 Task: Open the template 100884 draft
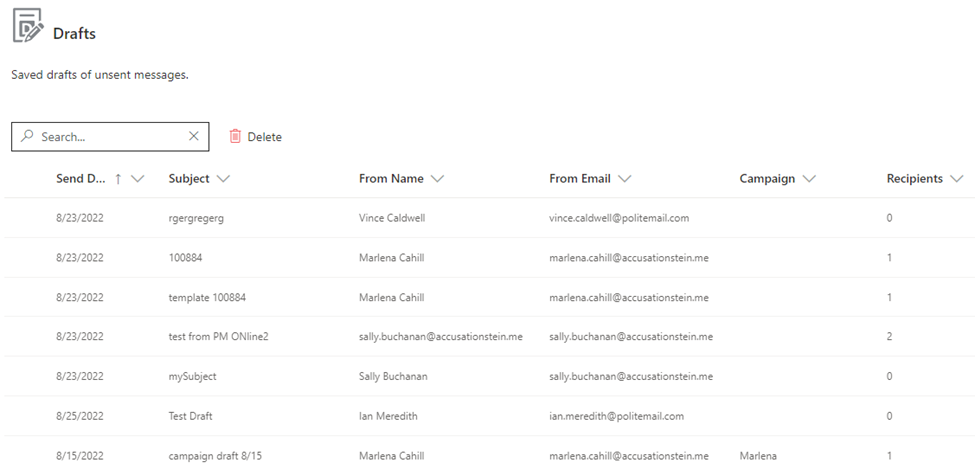[x=207, y=297]
